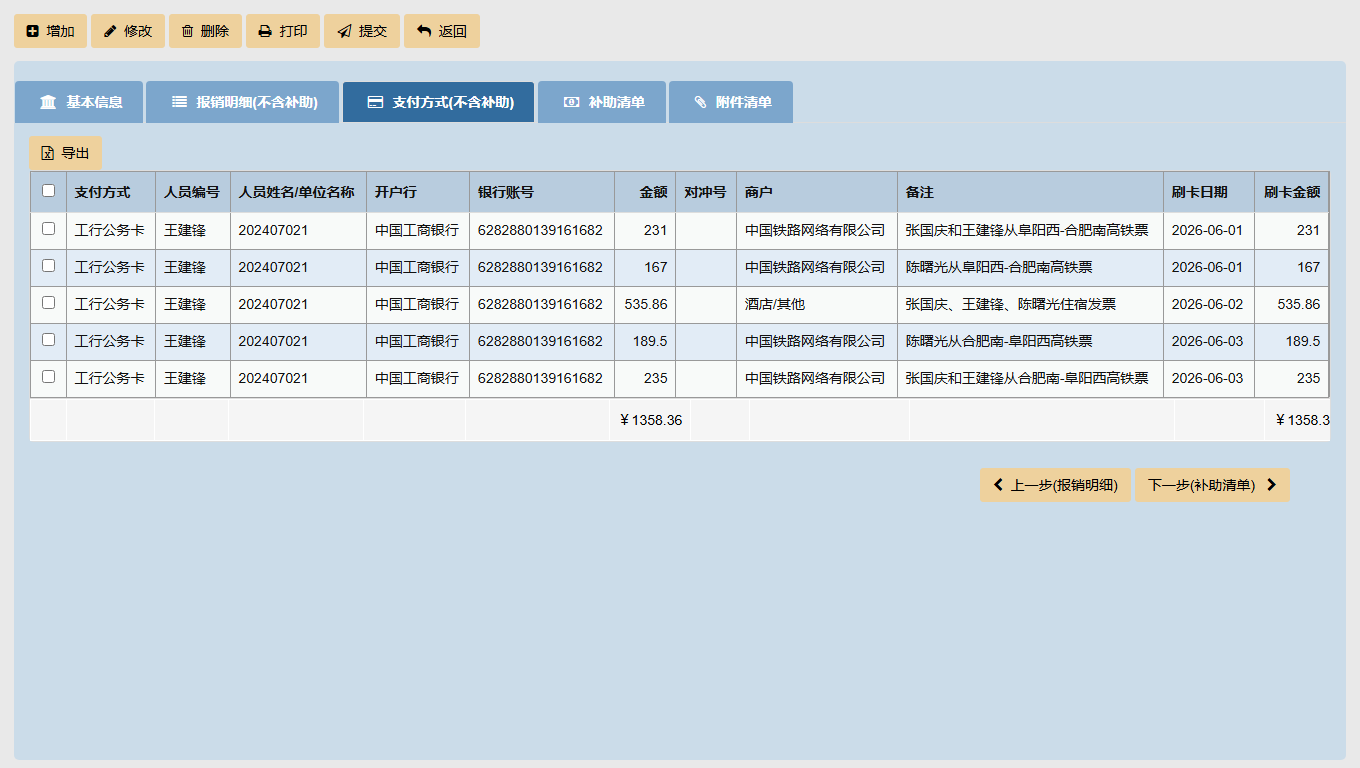Switch to the 基本信息 tab

[79, 102]
